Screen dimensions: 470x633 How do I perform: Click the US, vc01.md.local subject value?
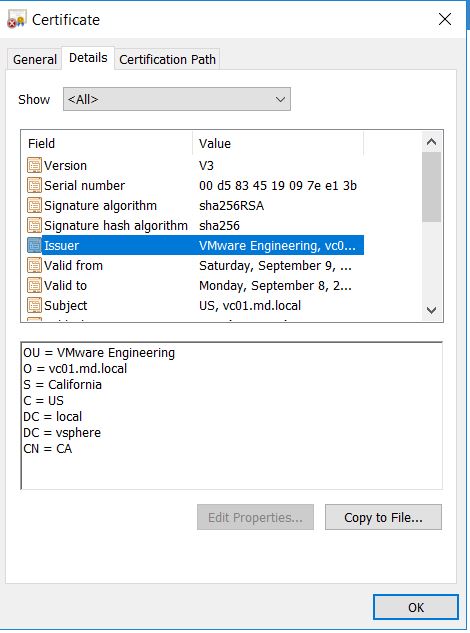pos(250,306)
